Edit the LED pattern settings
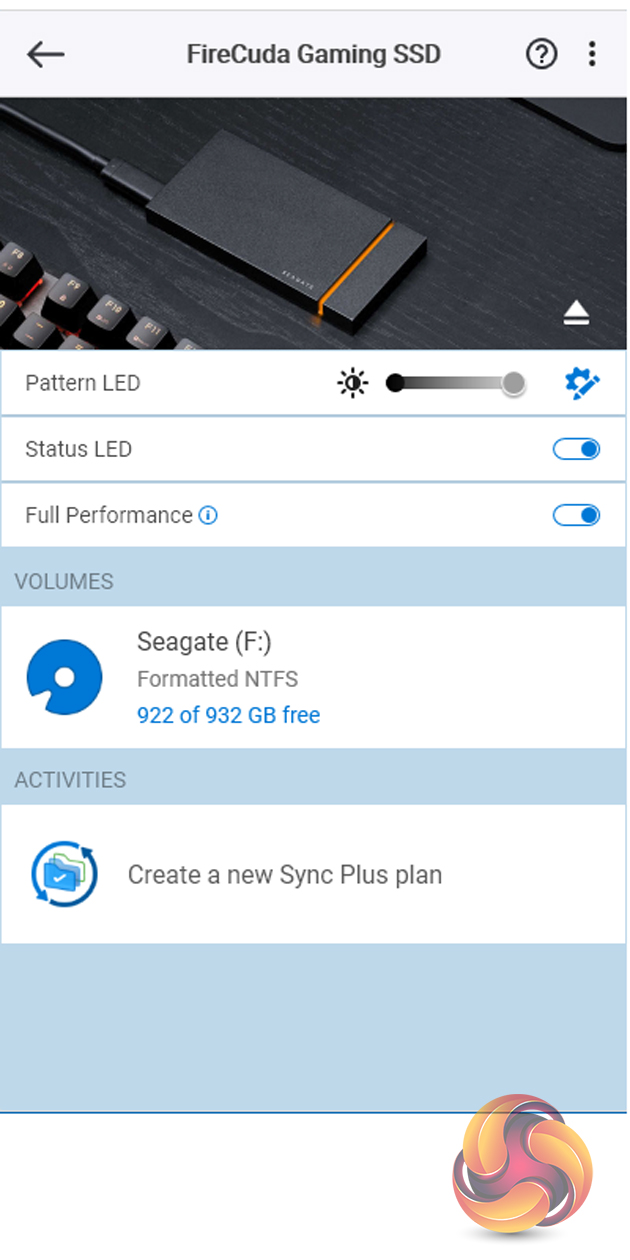 (x=582, y=383)
